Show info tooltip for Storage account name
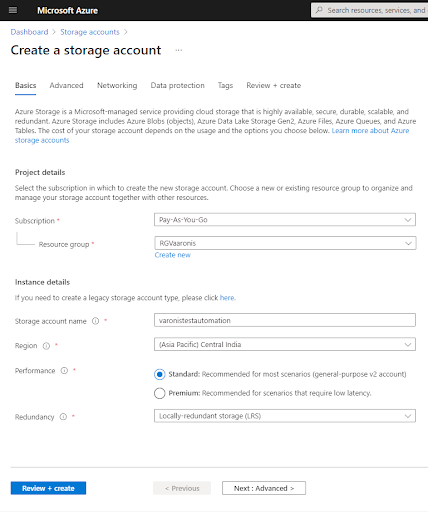 96,321
